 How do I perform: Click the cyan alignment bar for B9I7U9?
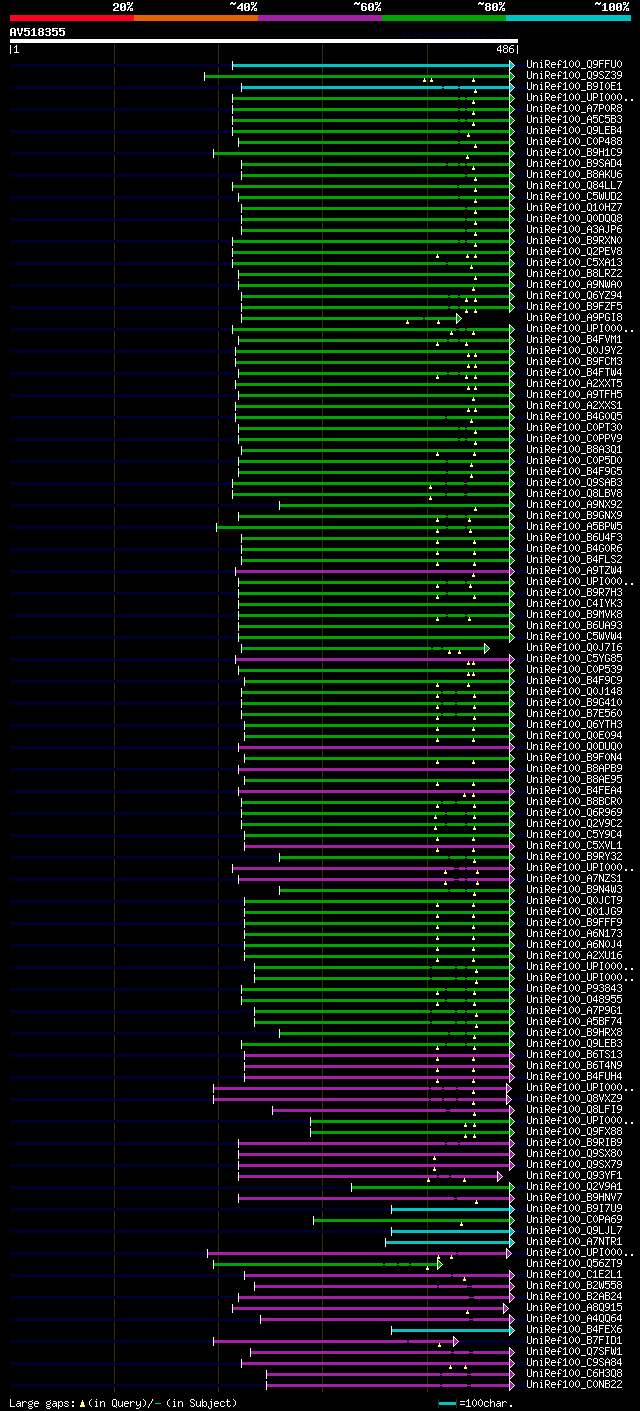click(x=453, y=1209)
